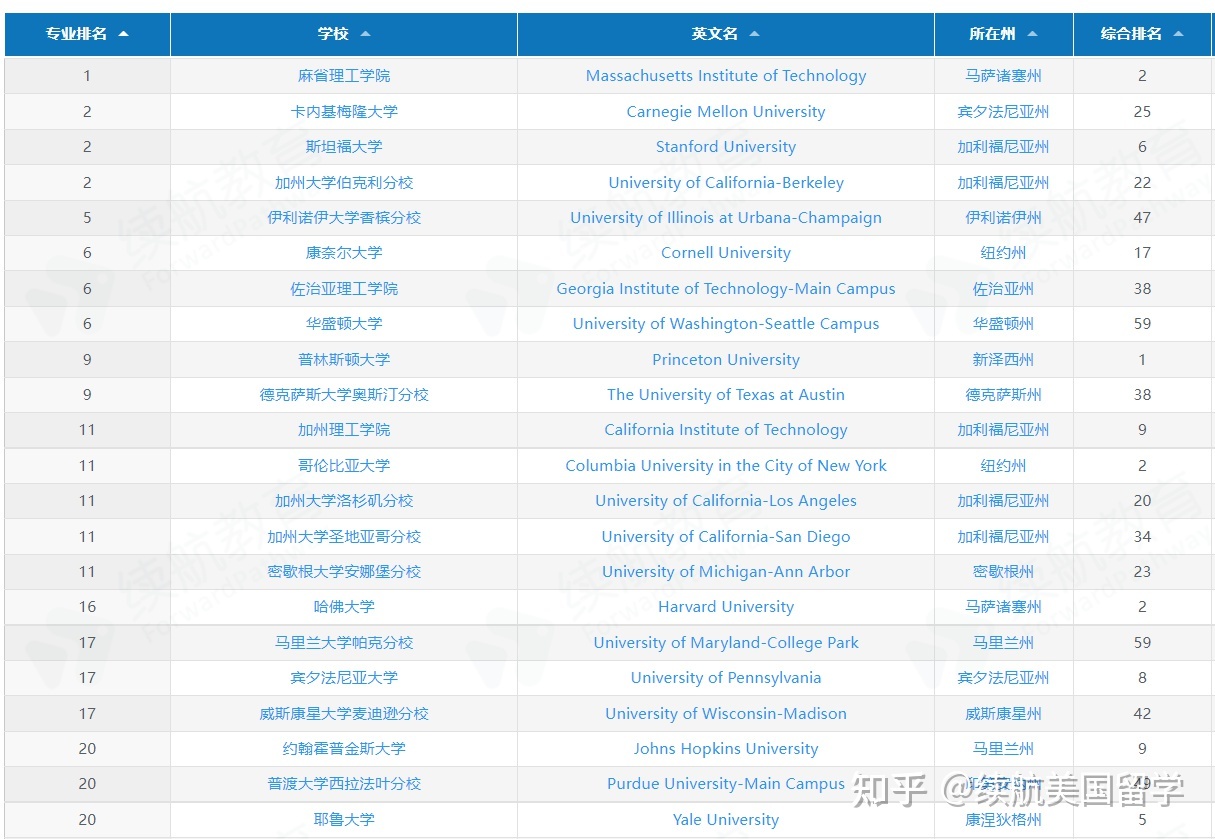The image size is (1215, 839).
Task: Open Stanford University link
Action: [x=726, y=147]
